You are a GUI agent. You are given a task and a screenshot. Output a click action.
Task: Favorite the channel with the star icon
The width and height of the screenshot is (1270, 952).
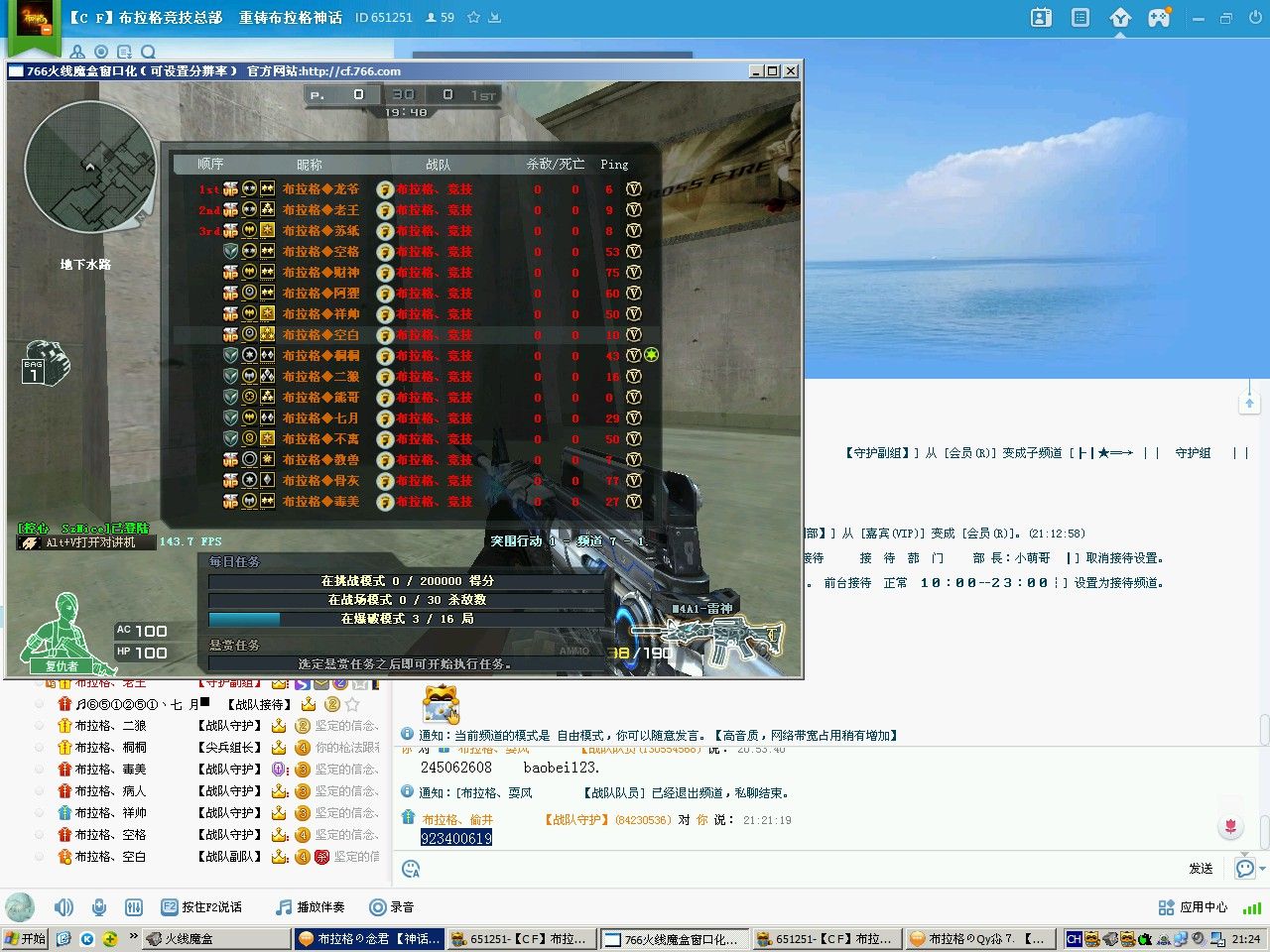pos(473,18)
